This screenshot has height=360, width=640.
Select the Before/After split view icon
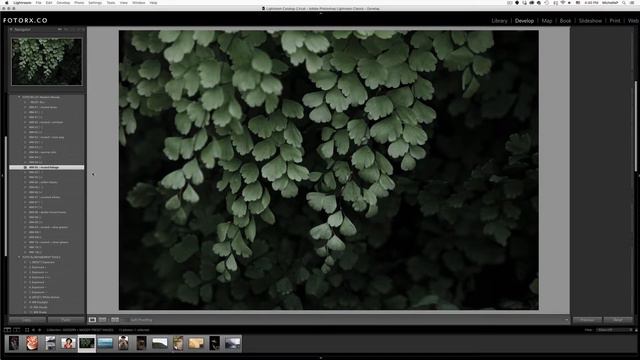(115, 320)
